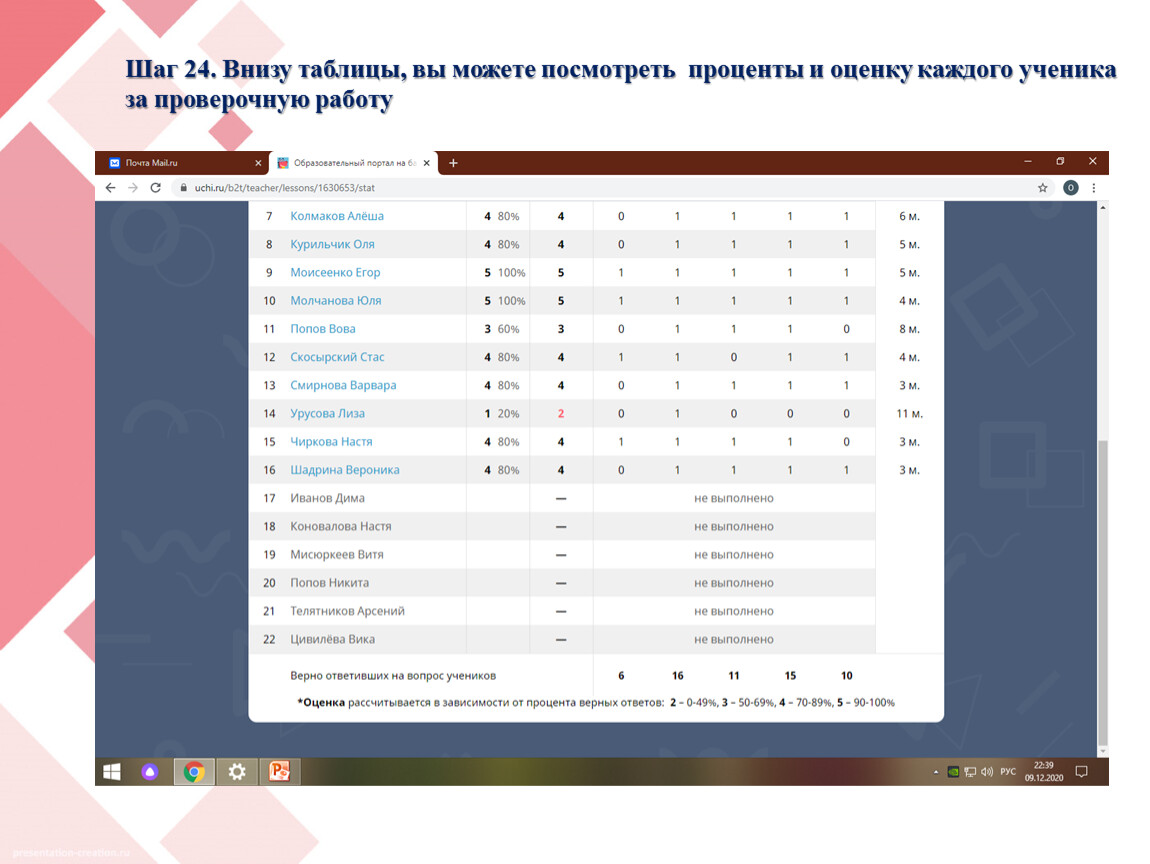
Task: Open student Урусова Лиза link
Action: click(327, 414)
